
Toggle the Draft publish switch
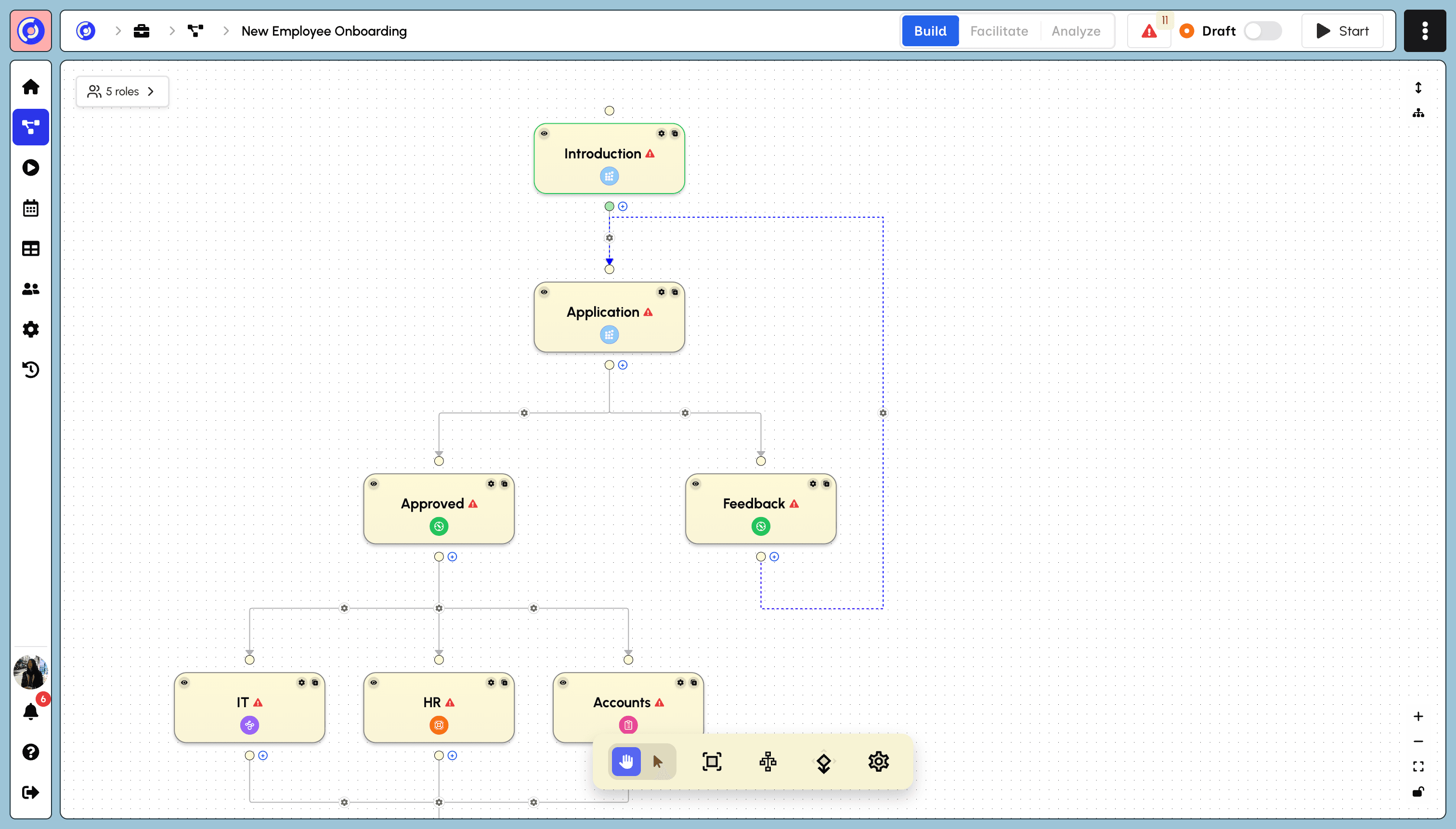[x=1262, y=31]
